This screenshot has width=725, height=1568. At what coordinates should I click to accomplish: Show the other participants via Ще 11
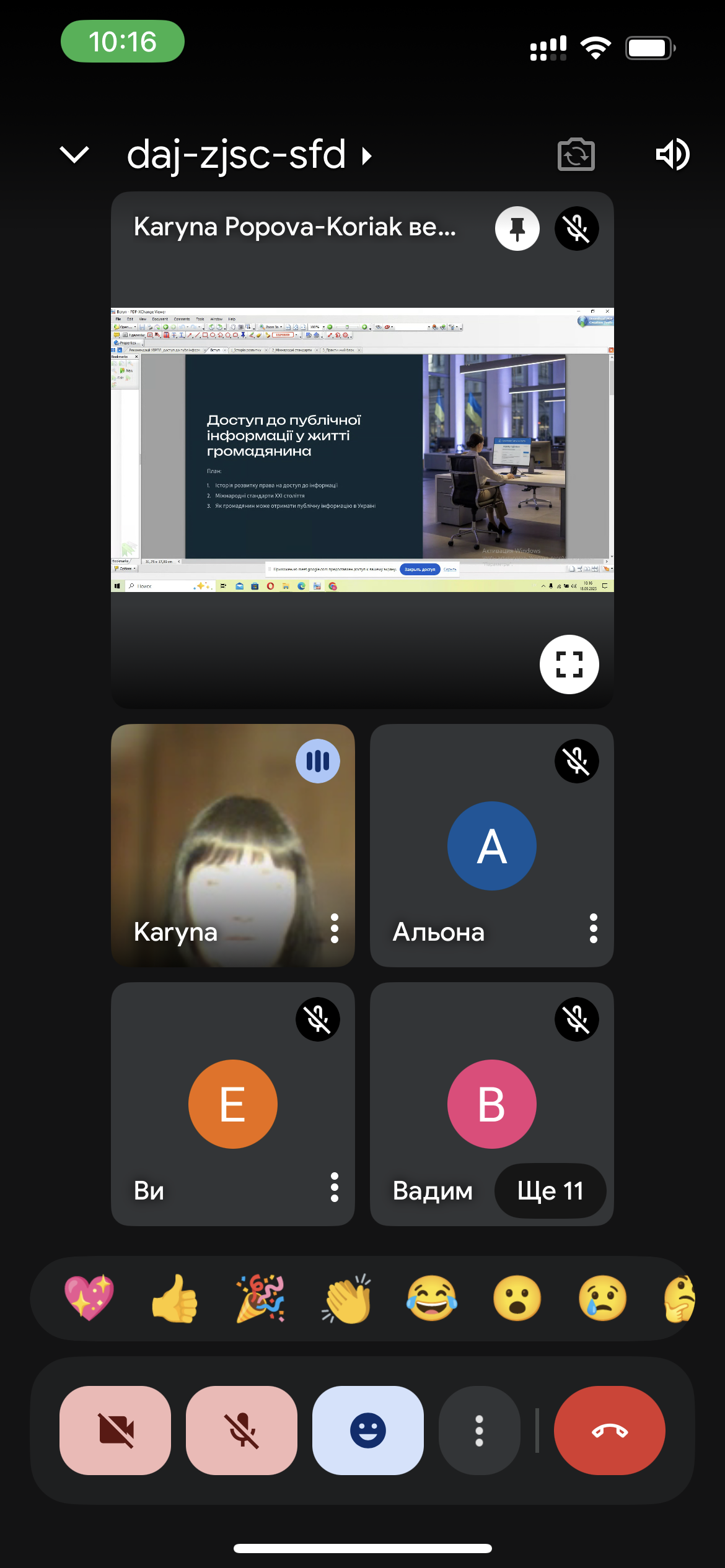pyautogui.click(x=550, y=1191)
